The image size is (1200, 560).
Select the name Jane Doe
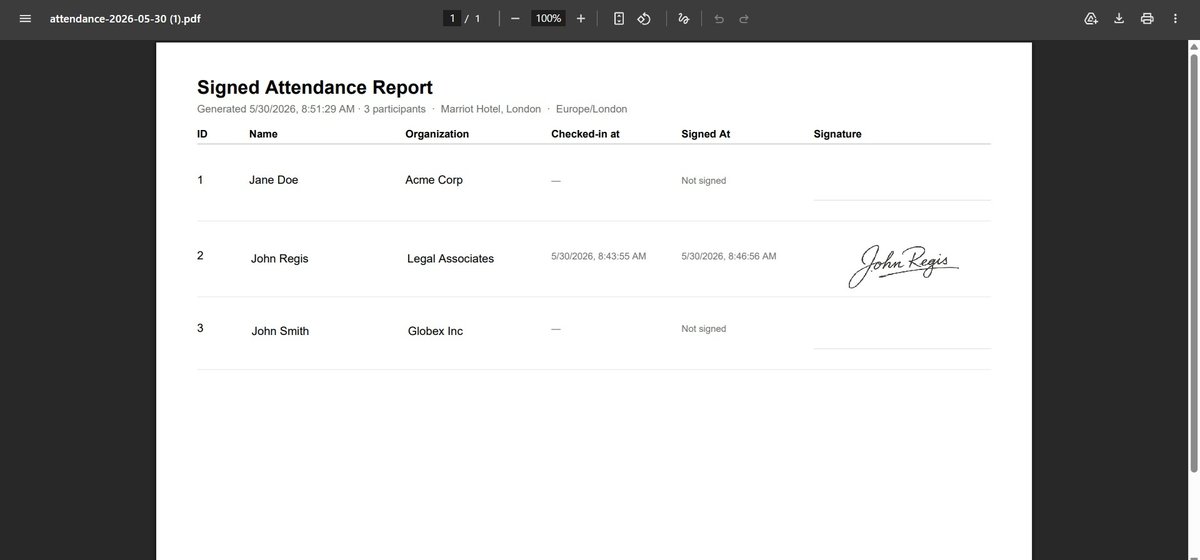274,180
